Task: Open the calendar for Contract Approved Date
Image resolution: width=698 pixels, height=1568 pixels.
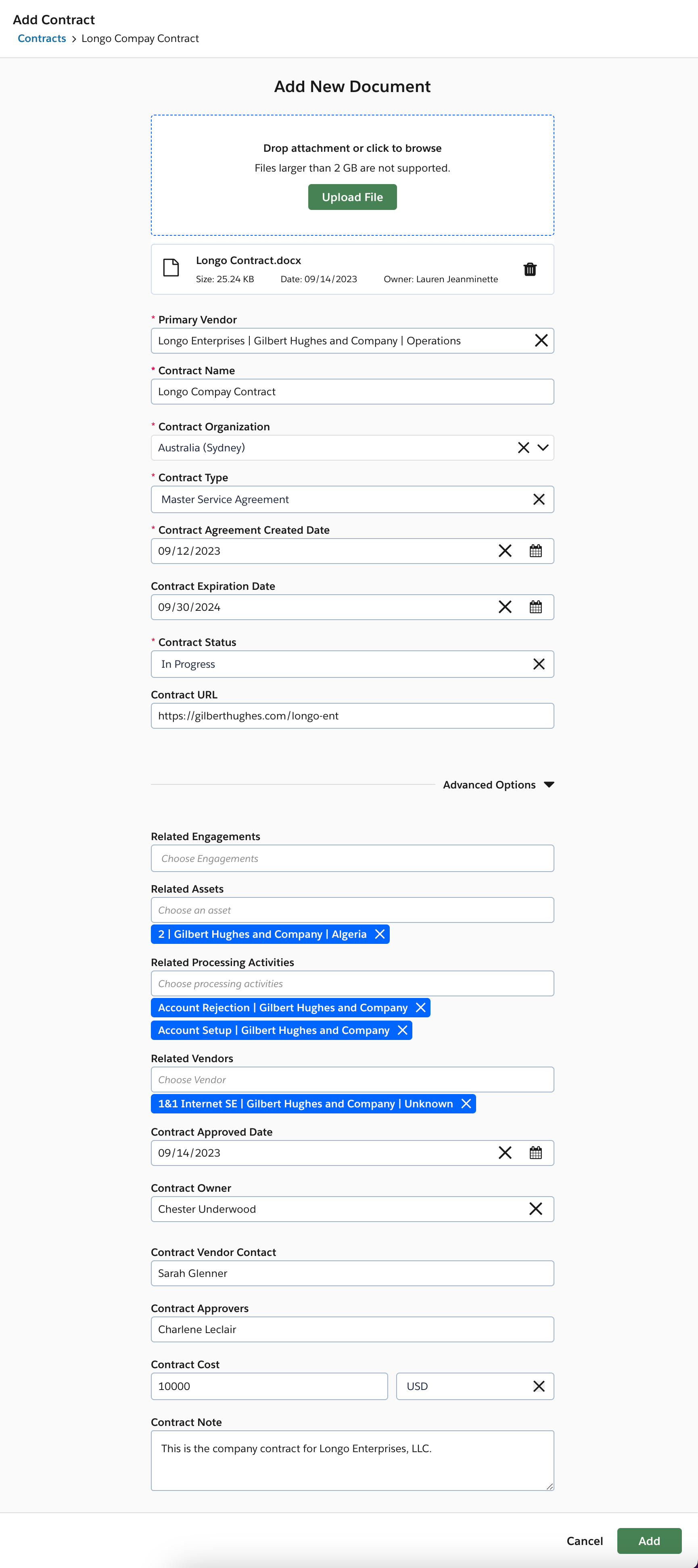Action: point(536,1152)
